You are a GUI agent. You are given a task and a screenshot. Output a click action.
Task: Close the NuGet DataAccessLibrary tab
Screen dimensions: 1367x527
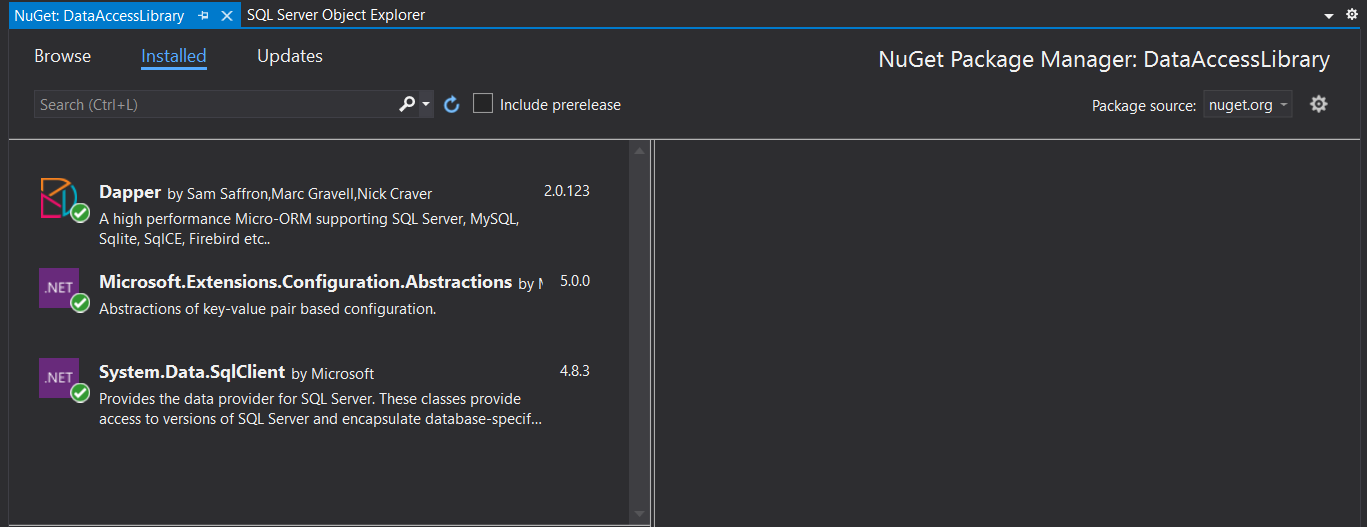[227, 16]
